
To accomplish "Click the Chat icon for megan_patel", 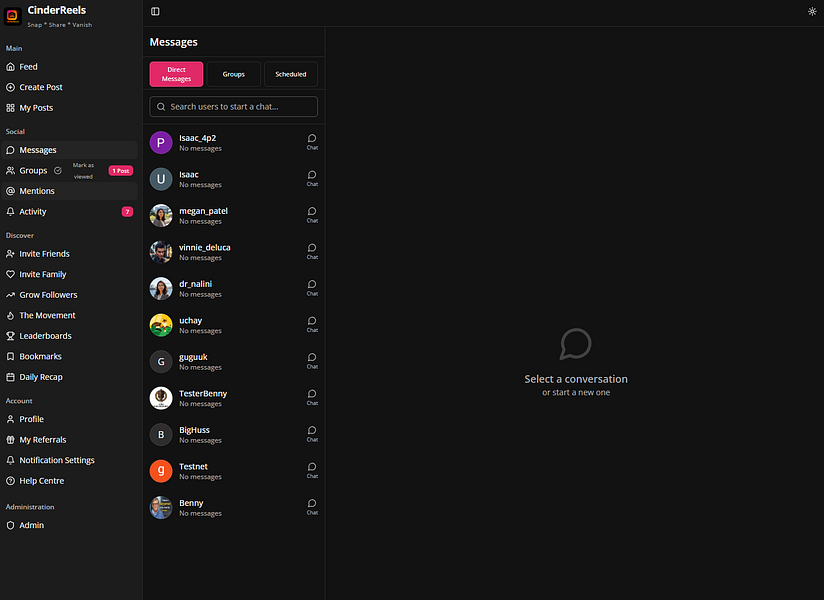I will click(x=312, y=215).
